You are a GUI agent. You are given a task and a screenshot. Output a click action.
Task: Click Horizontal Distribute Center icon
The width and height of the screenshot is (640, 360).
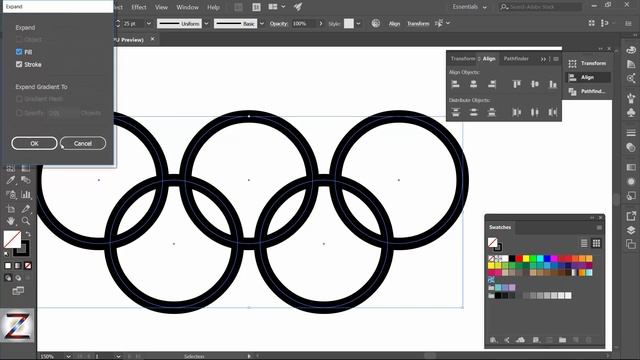(x=535, y=112)
